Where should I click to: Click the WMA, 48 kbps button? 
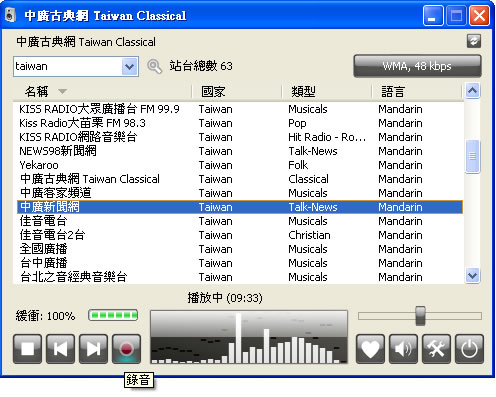pos(417,66)
